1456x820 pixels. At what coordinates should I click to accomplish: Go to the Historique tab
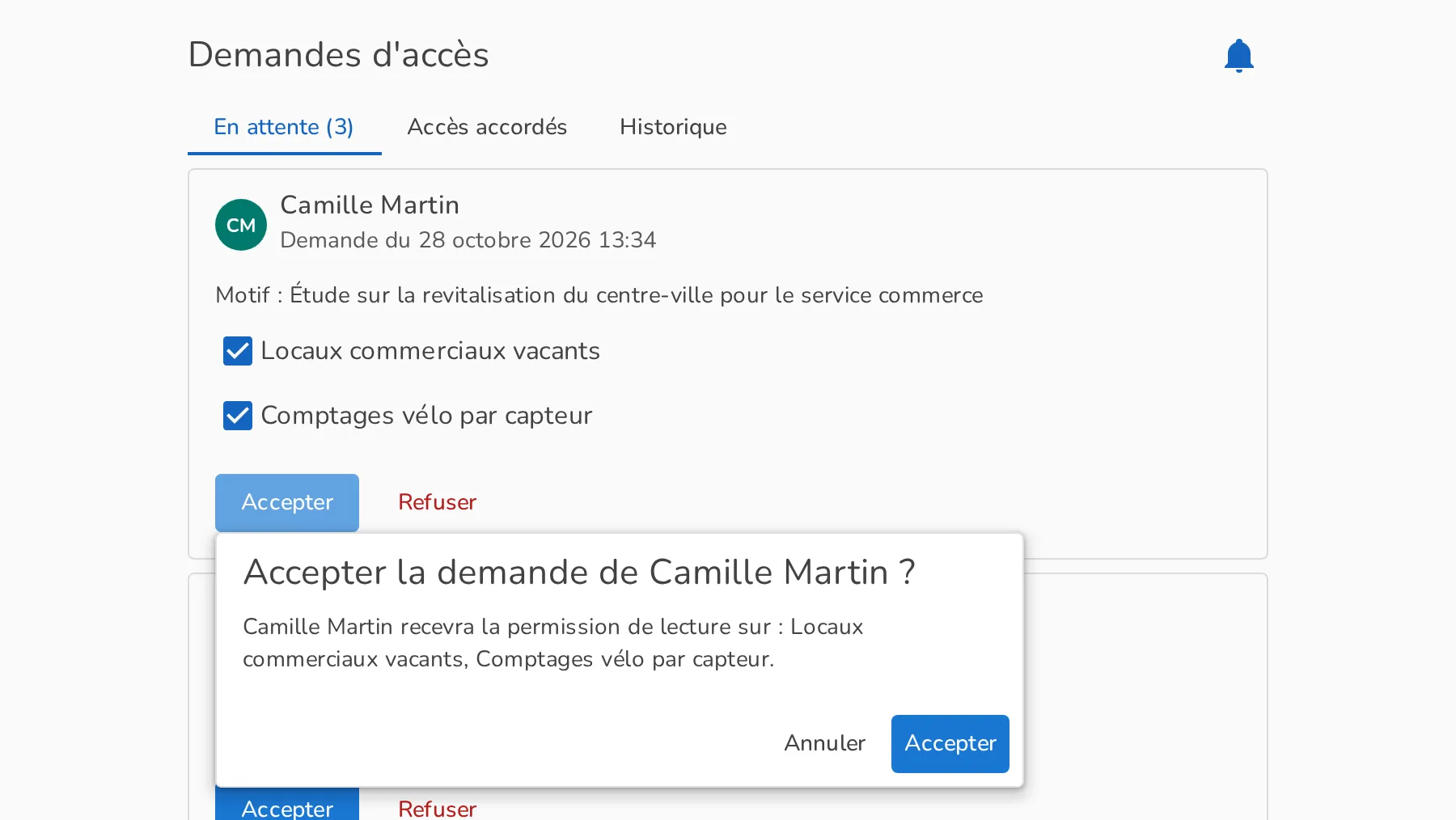pos(673,127)
